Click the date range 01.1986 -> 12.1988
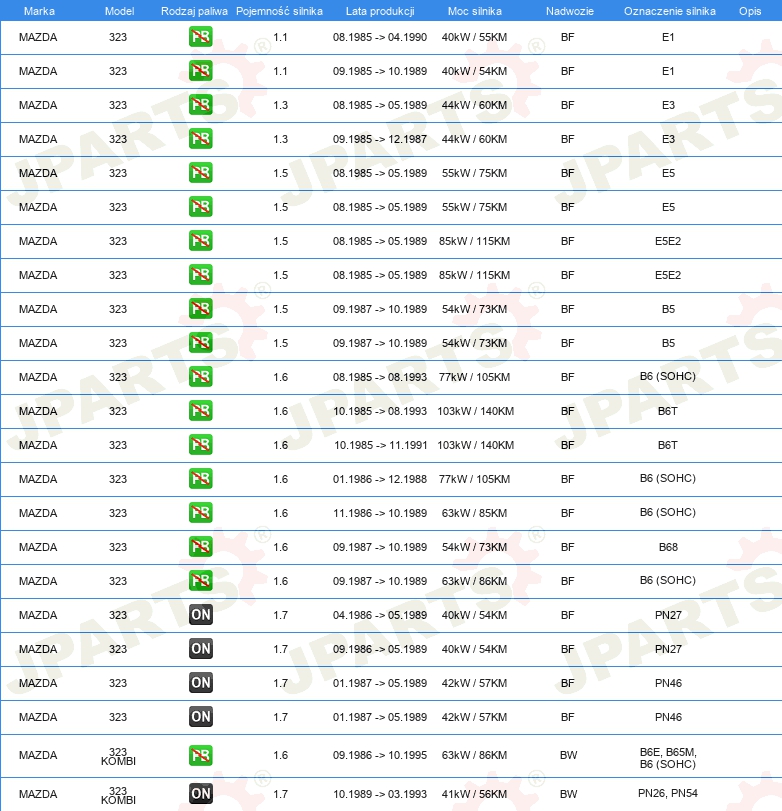Viewport: 782px width, 811px height. pos(380,479)
